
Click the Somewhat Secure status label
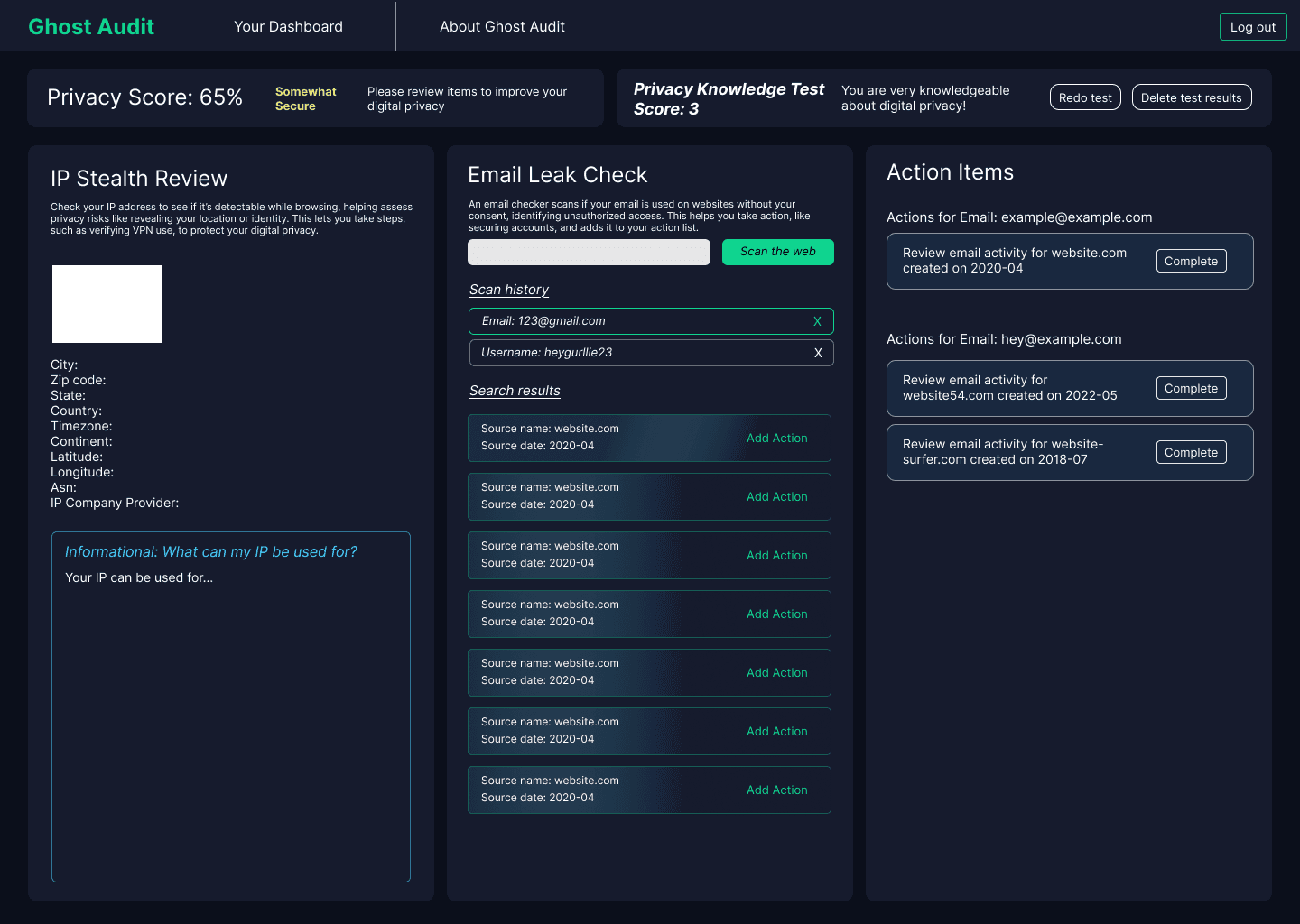click(x=305, y=98)
